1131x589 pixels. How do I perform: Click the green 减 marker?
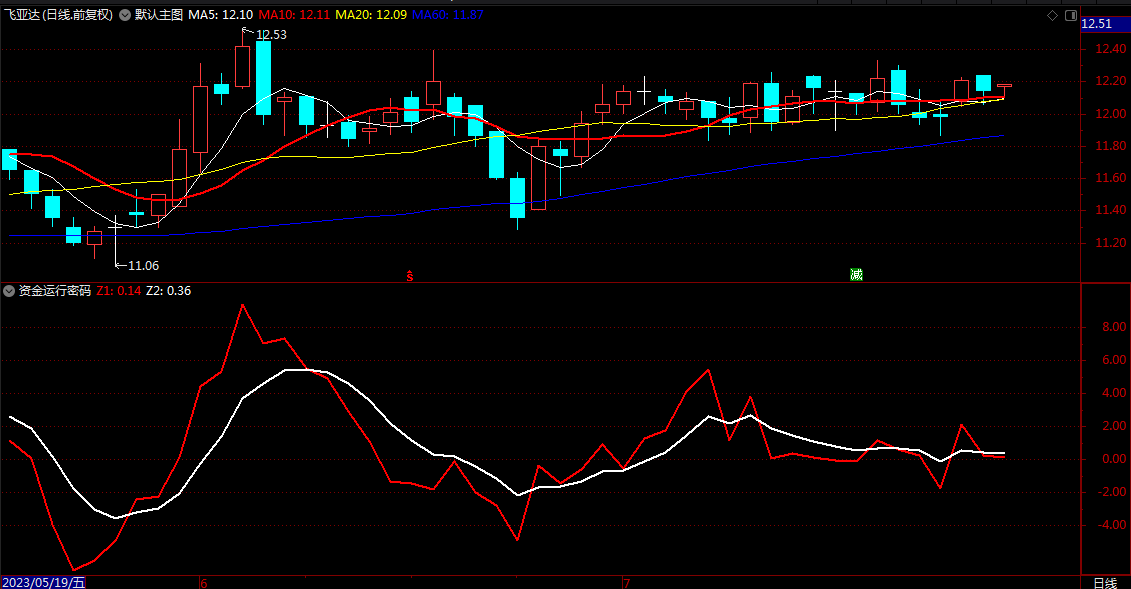(856, 274)
